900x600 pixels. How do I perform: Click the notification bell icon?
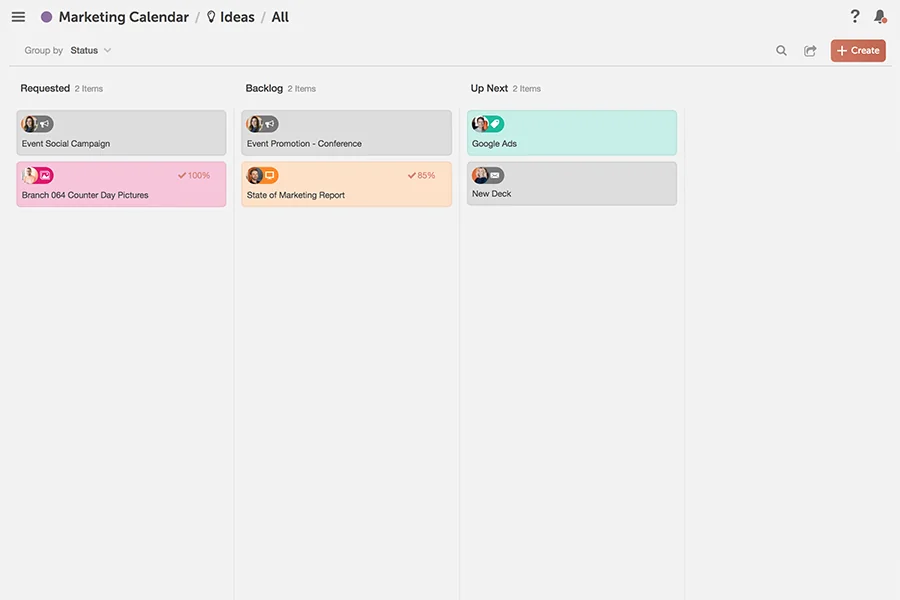(879, 16)
